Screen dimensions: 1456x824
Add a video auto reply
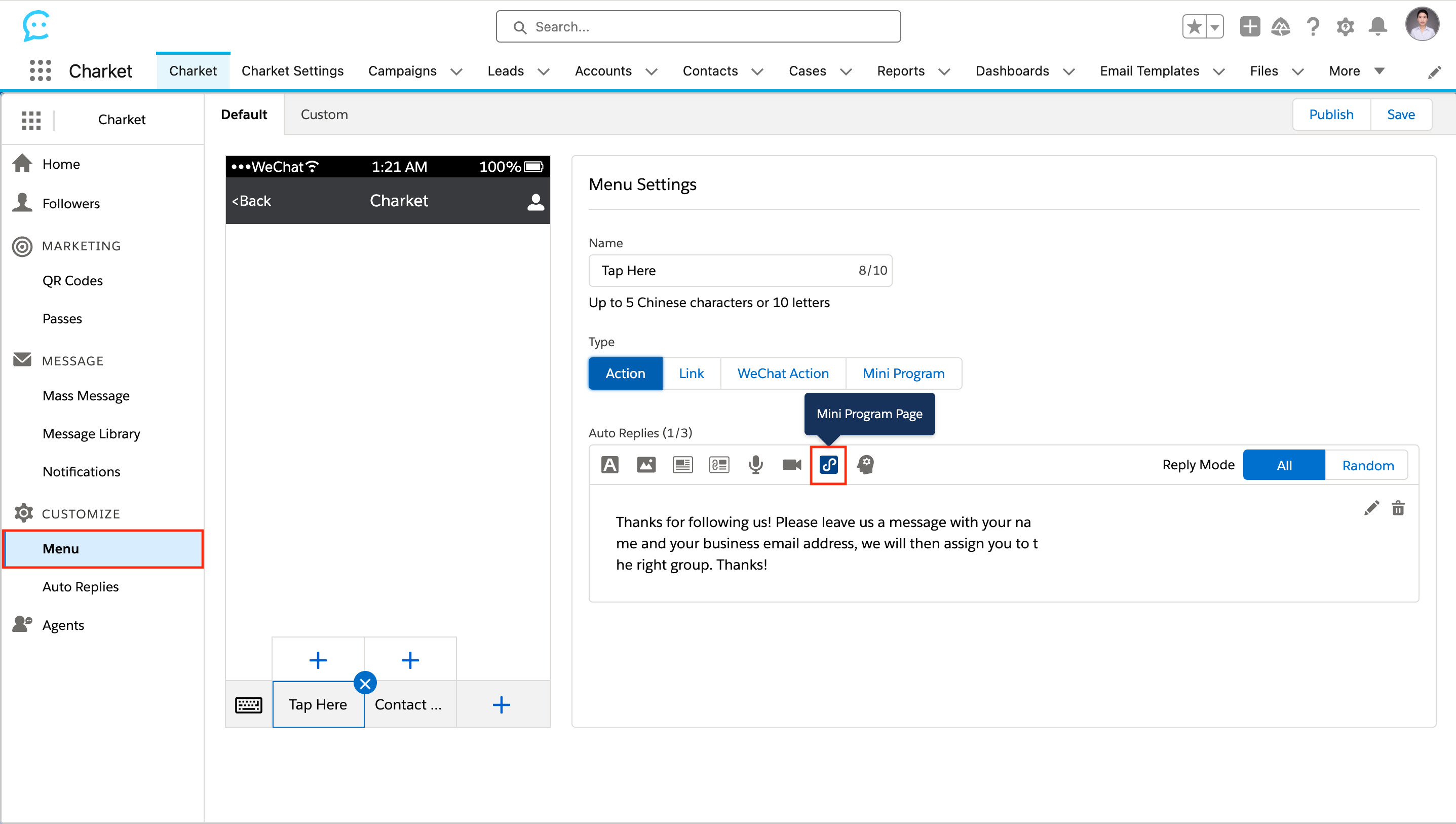pos(792,465)
